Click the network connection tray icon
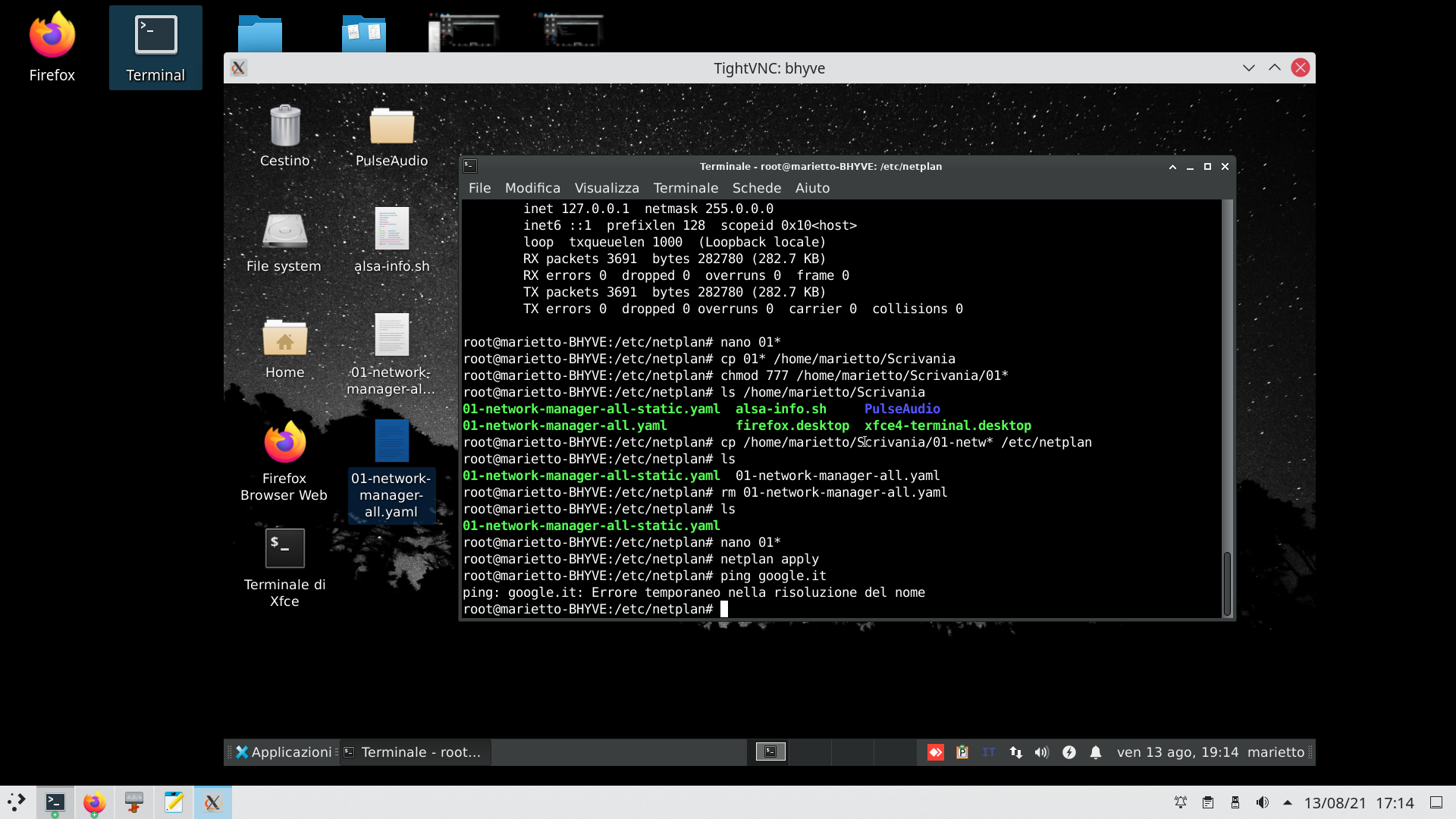The image size is (1456, 819). (1015, 752)
